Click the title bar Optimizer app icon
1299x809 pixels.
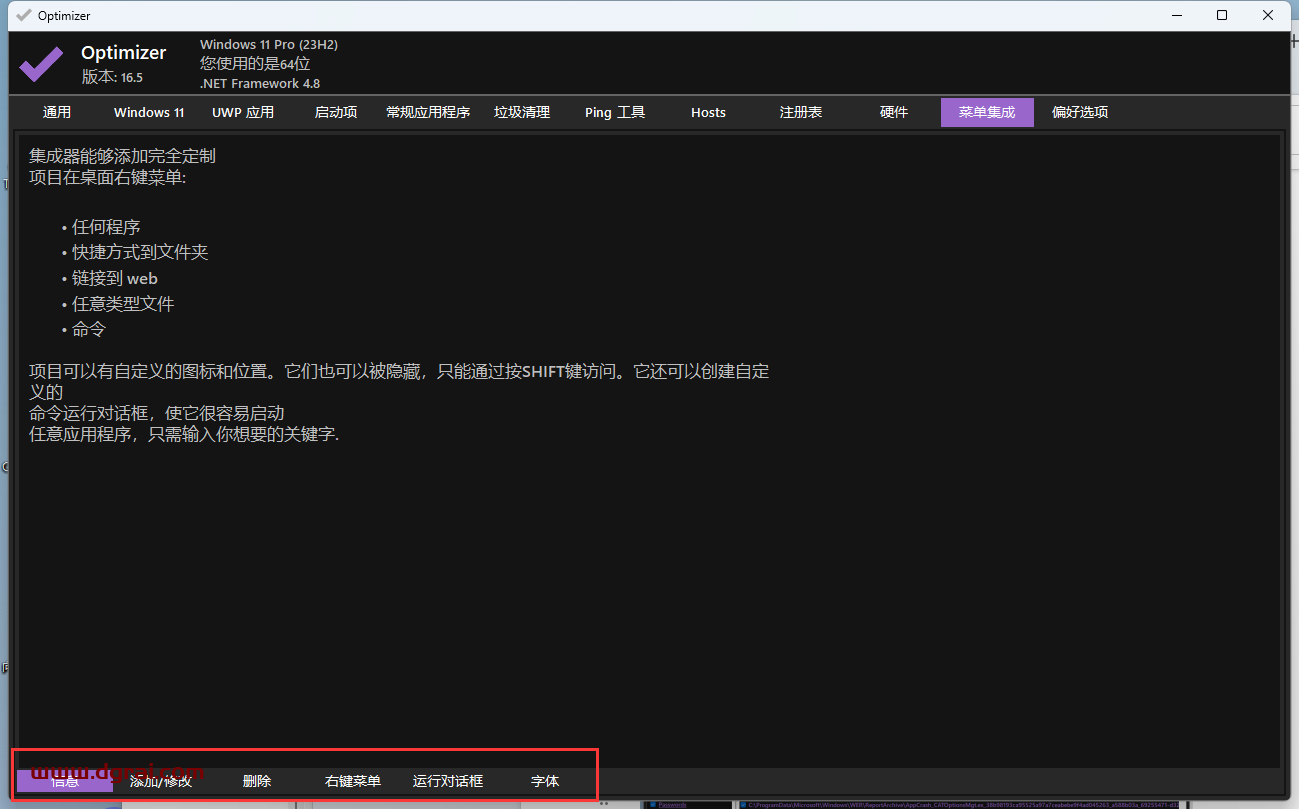23,15
